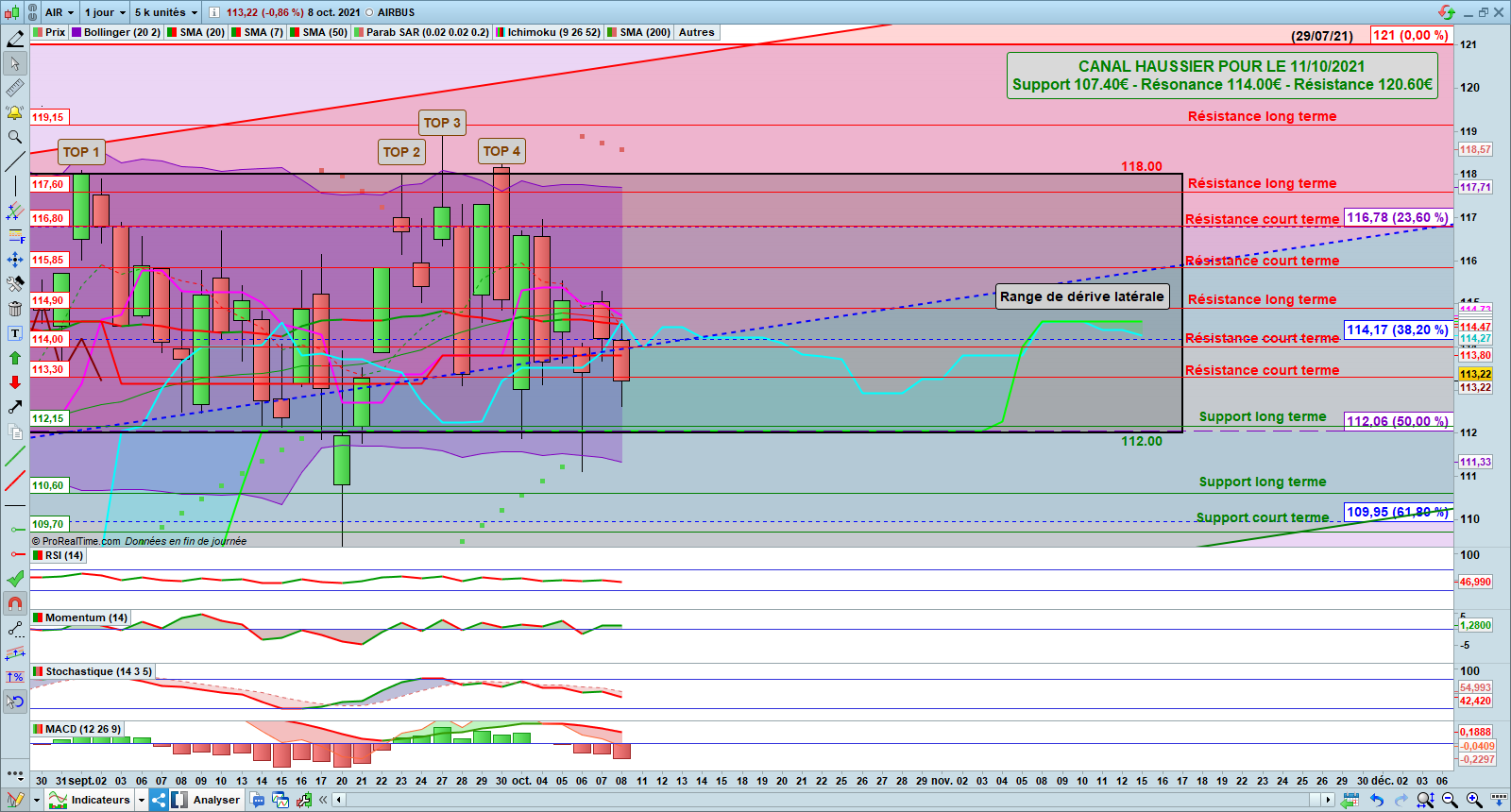Select the pencil drawing tool
Viewport: 1511px width, 812px height.
[x=15, y=39]
